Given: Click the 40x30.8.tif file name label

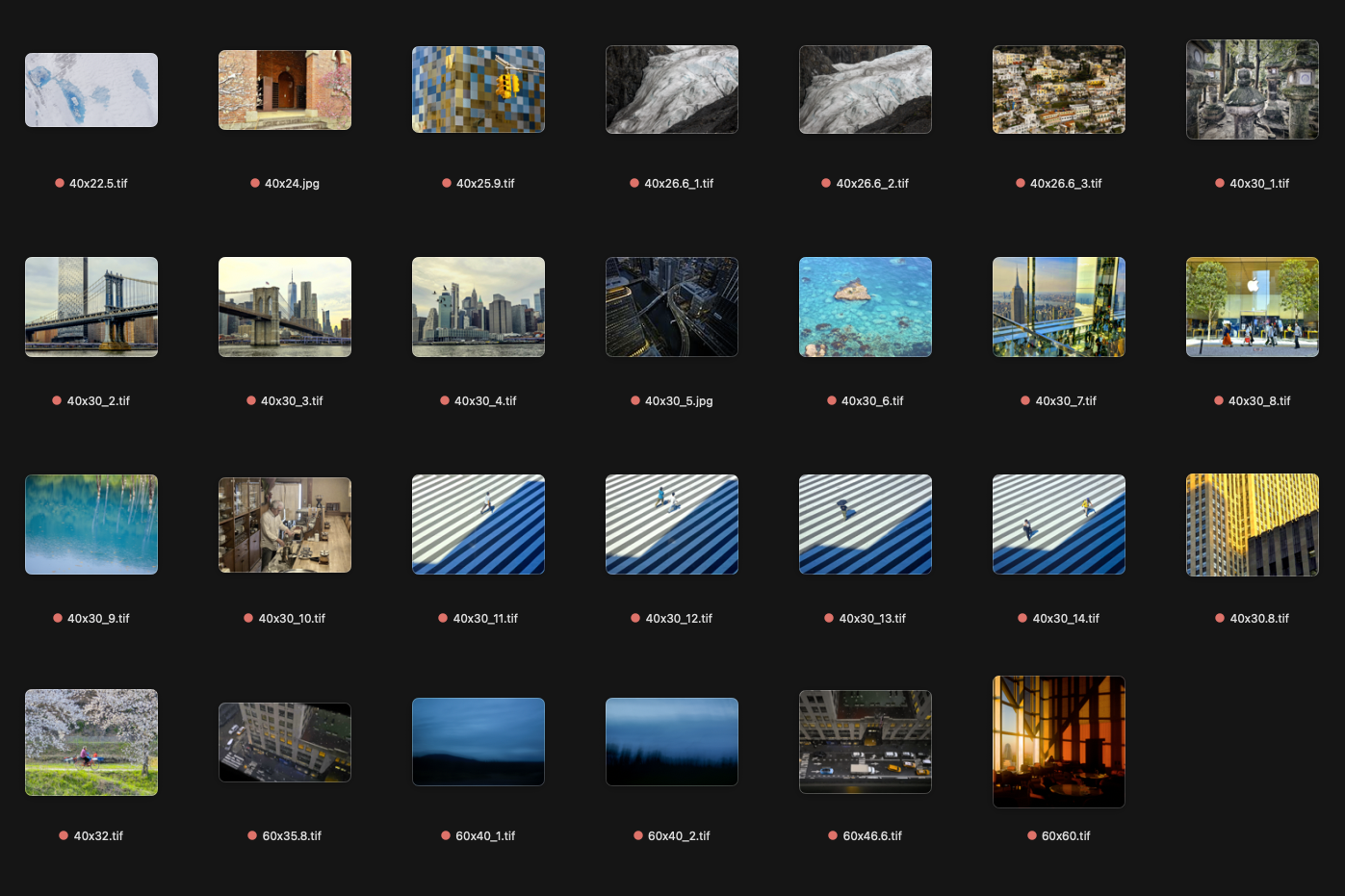Looking at the screenshot, I should [x=1259, y=618].
